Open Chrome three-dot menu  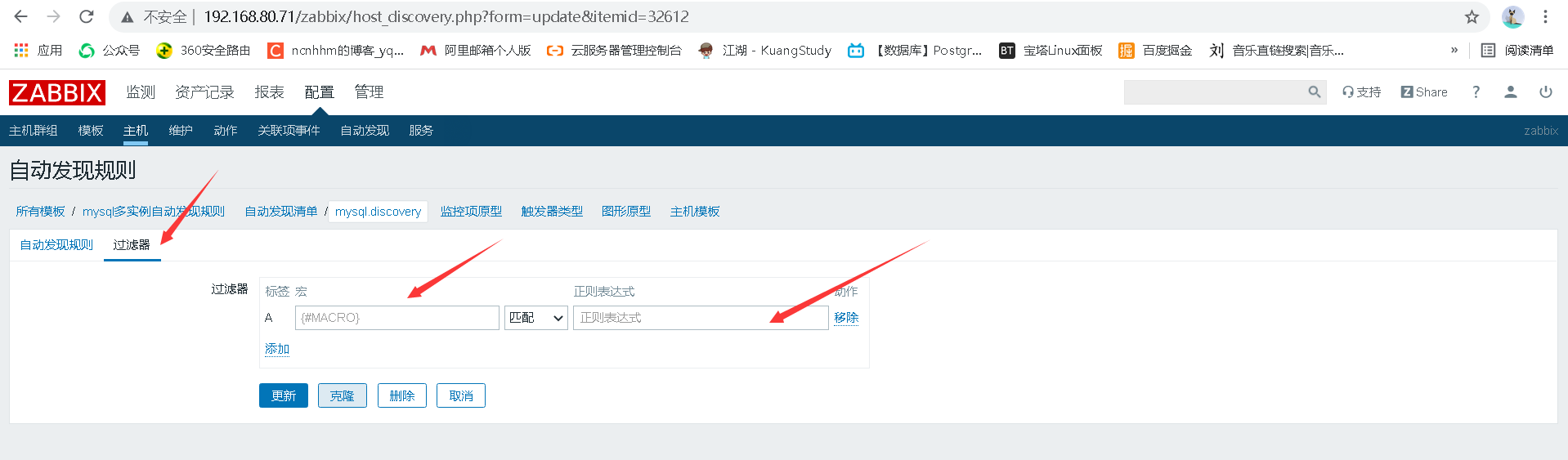(x=1545, y=16)
